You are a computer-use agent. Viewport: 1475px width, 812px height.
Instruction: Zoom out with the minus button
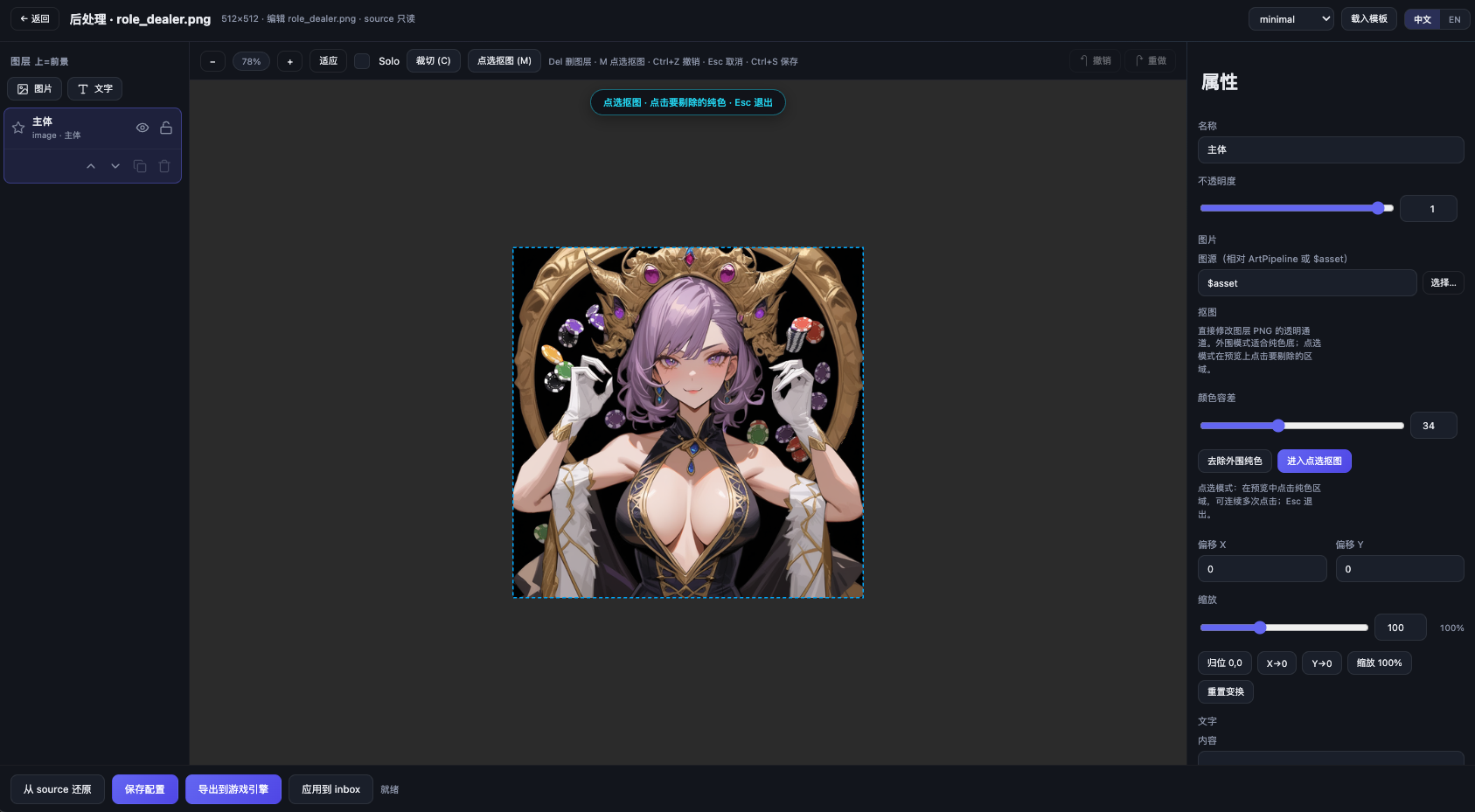pos(212,61)
